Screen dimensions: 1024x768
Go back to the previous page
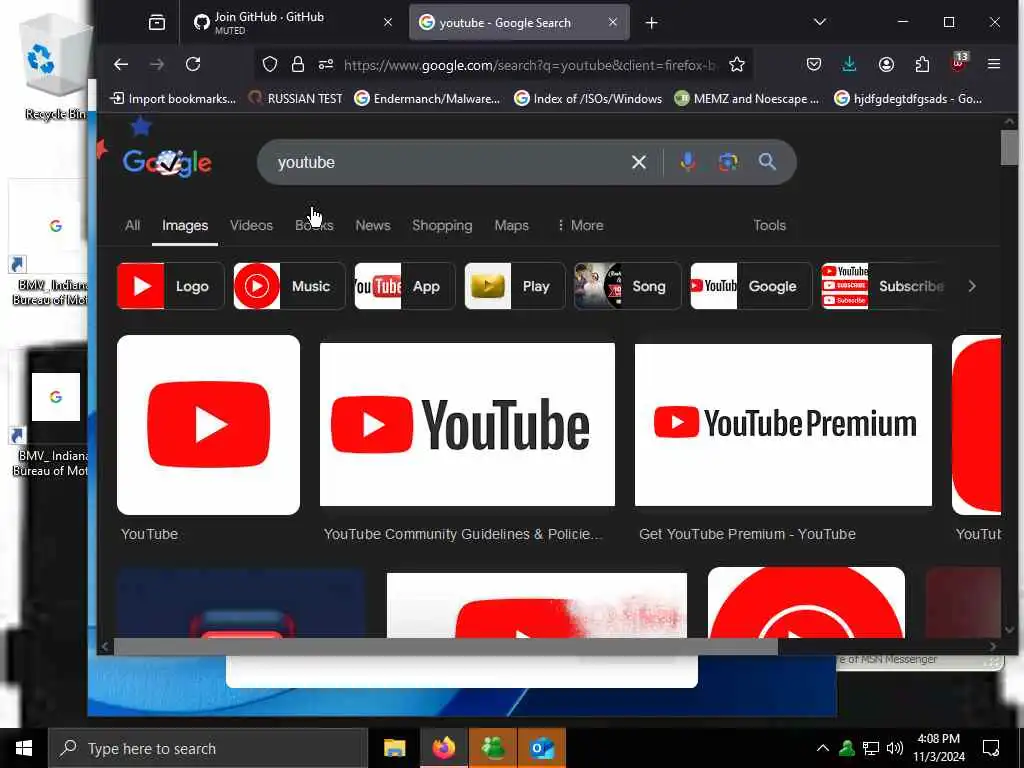click(121, 64)
